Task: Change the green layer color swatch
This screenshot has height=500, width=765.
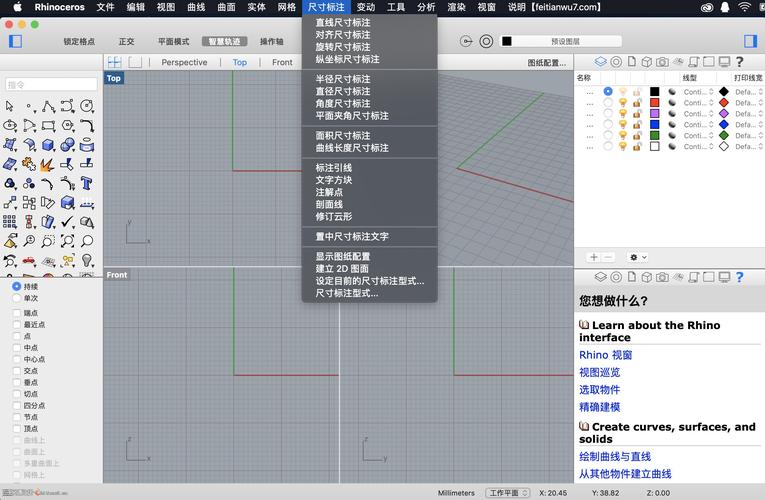Action: [x=655, y=135]
